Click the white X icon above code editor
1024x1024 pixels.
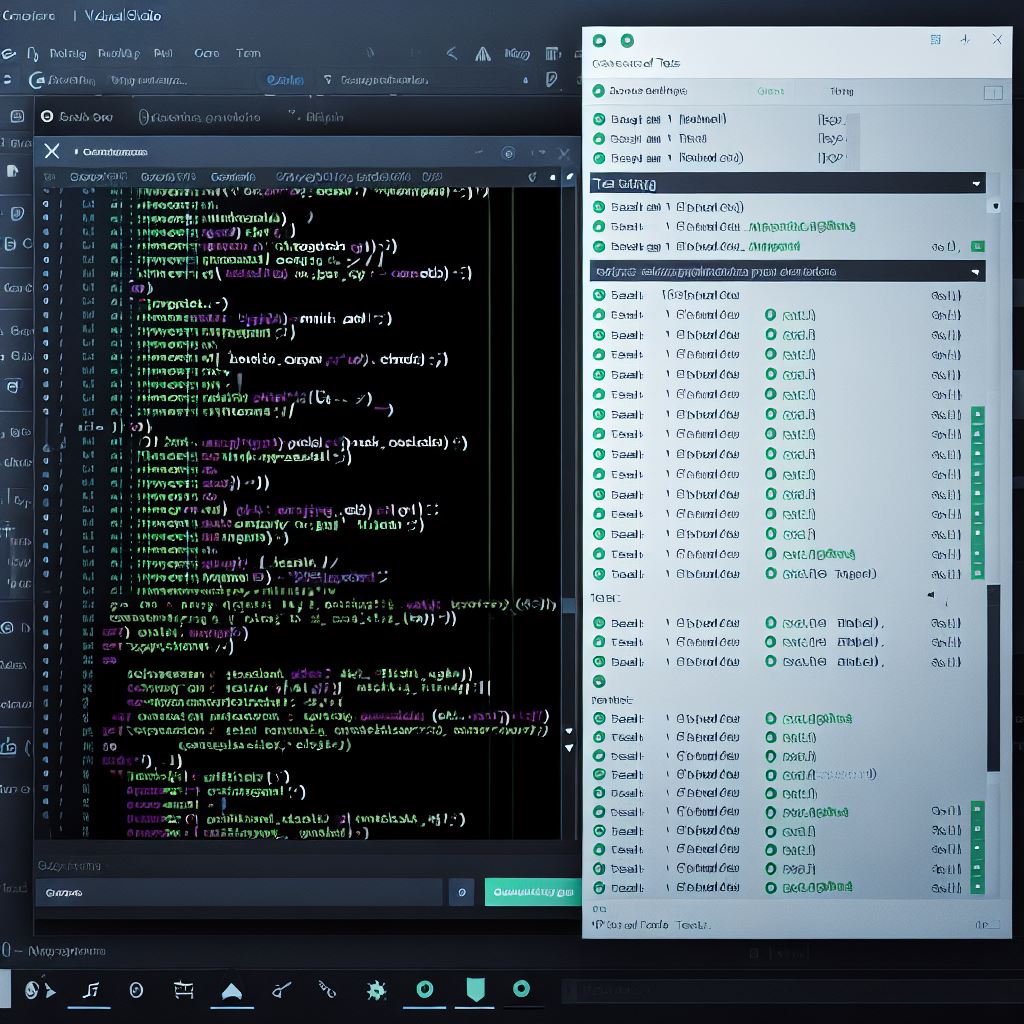click(x=52, y=151)
